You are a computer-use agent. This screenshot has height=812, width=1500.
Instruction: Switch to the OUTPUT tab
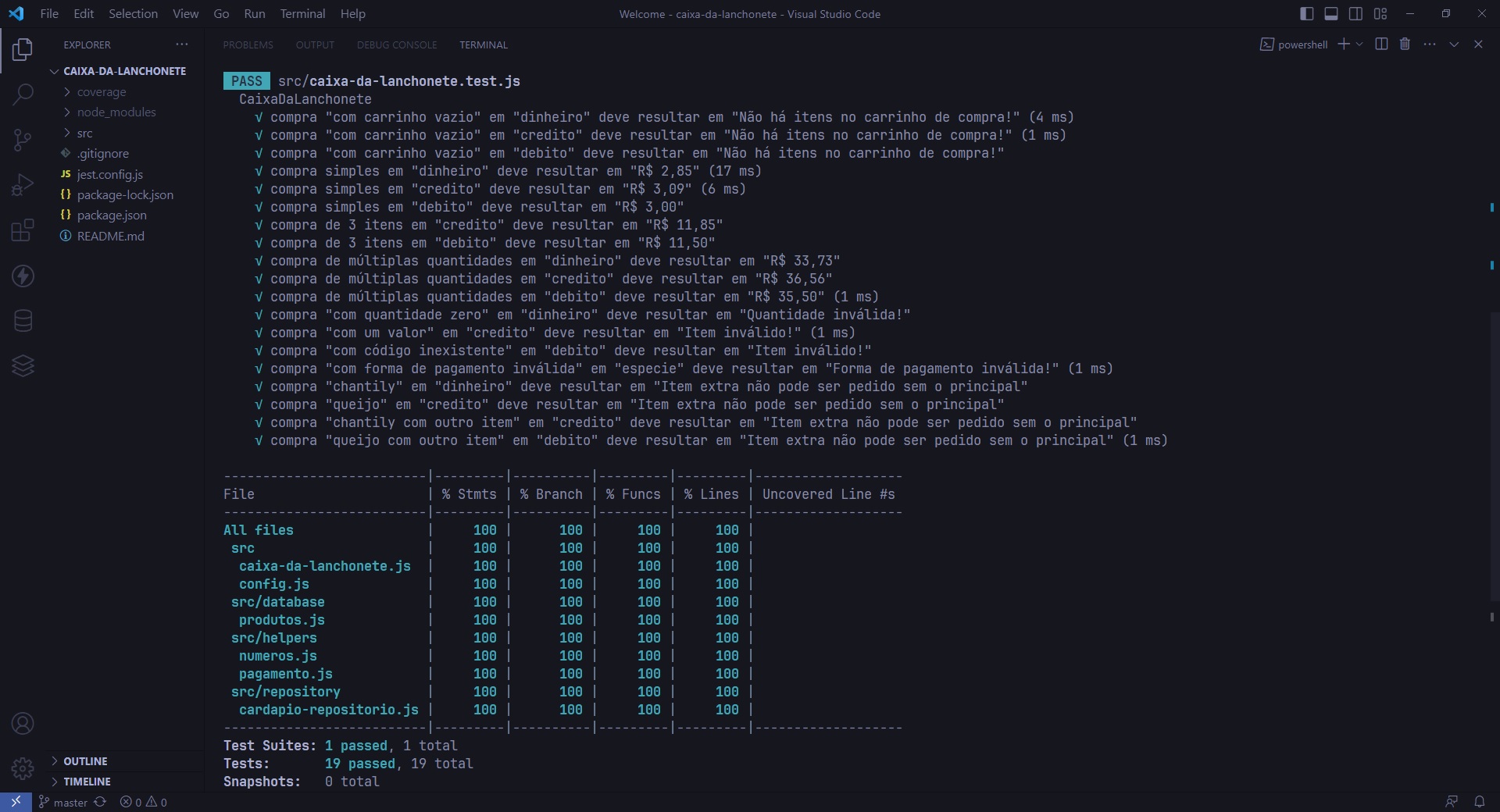[x=315, y=45]
